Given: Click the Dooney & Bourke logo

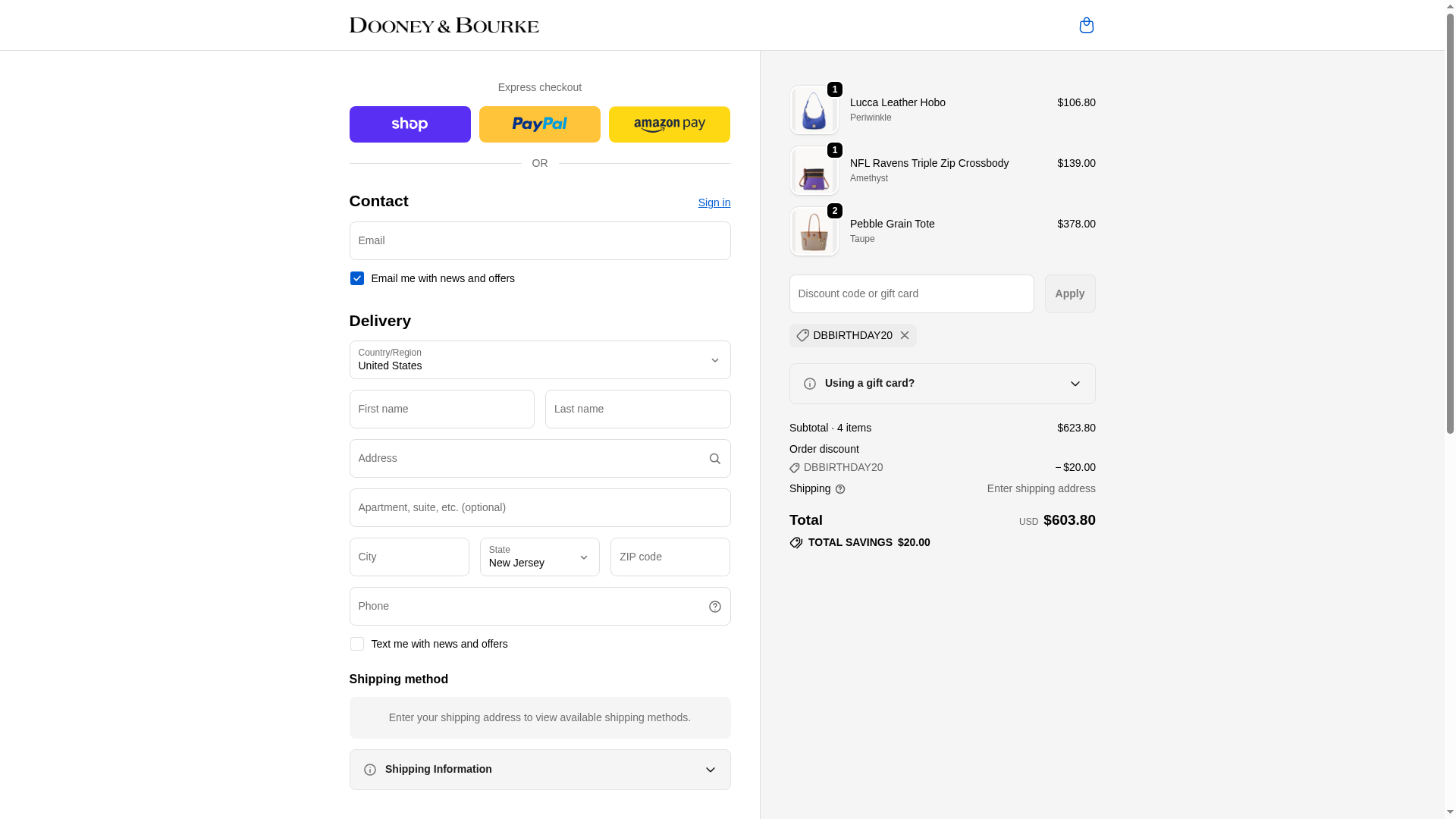Looking at the screenshot, I should [444, 25].
